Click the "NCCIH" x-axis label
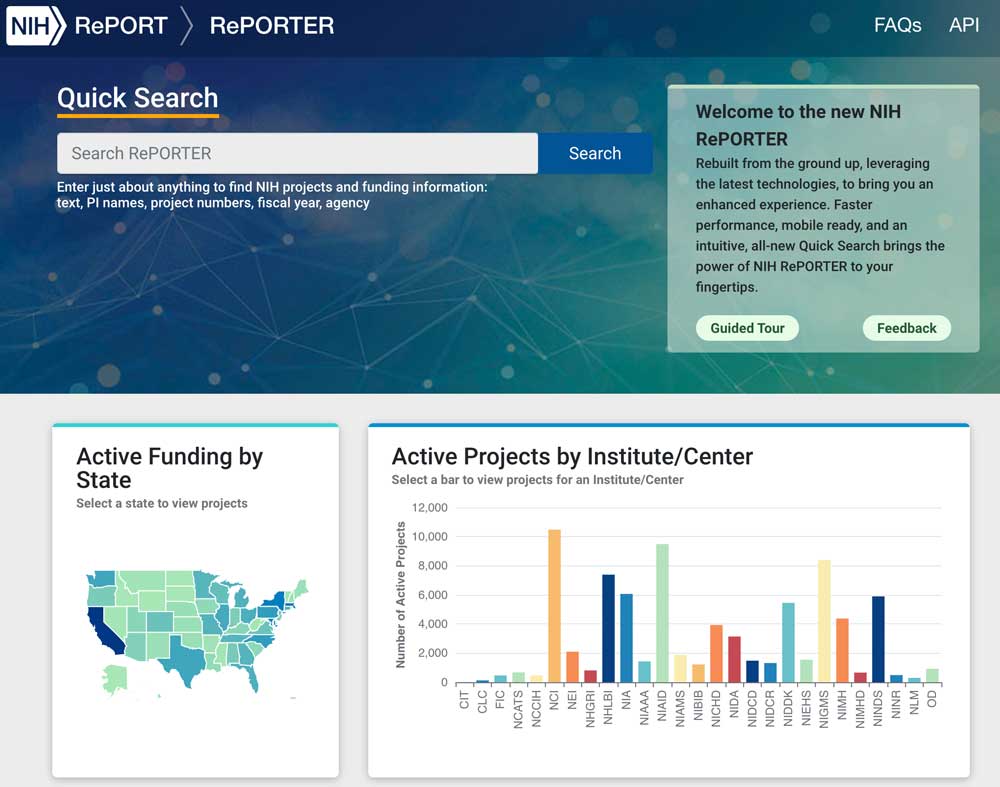The width and height of the screenshot is (1000, 787). pyautogui.click(x=536, y=709)
